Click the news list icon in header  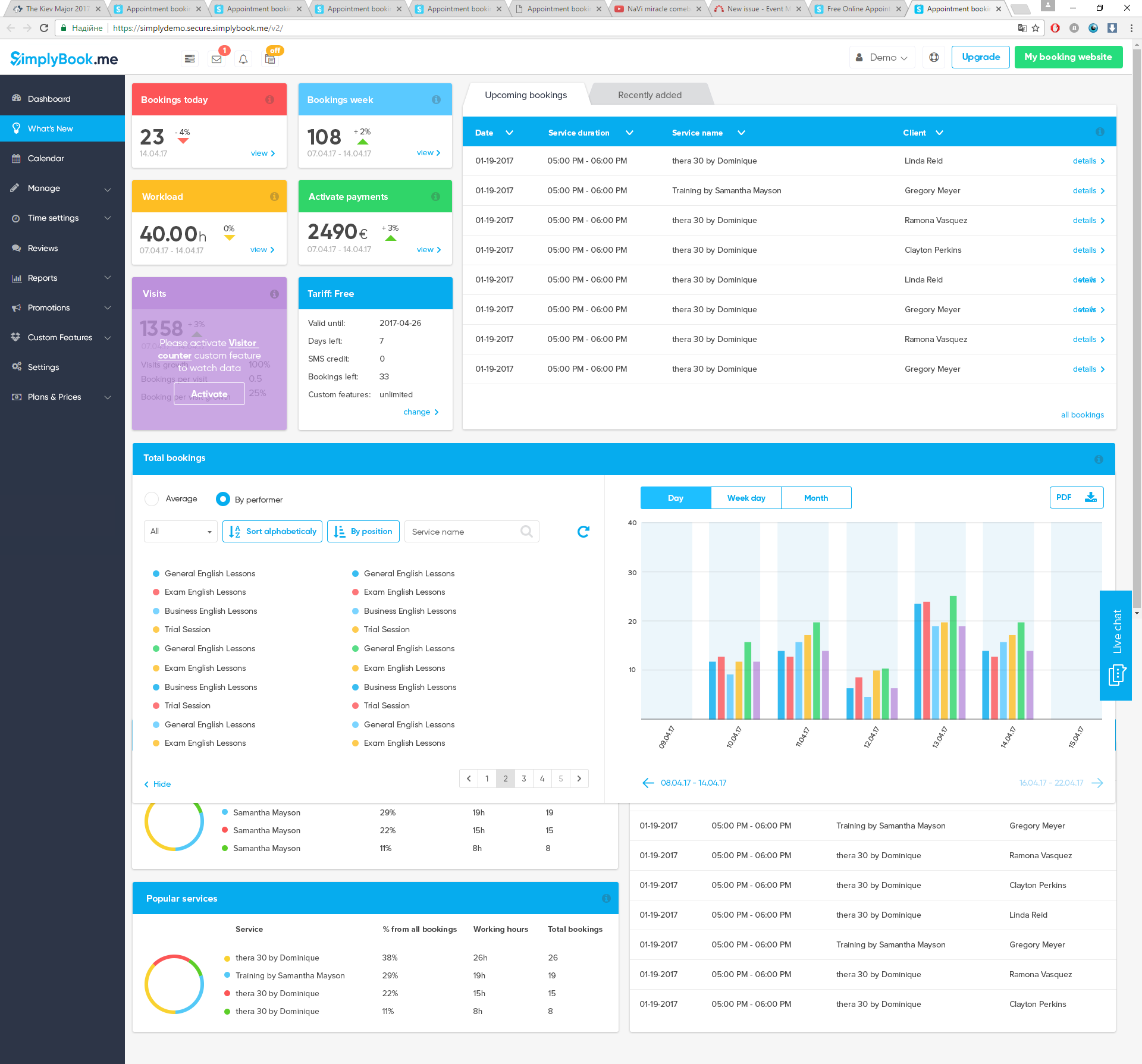[x=190, y=59]
